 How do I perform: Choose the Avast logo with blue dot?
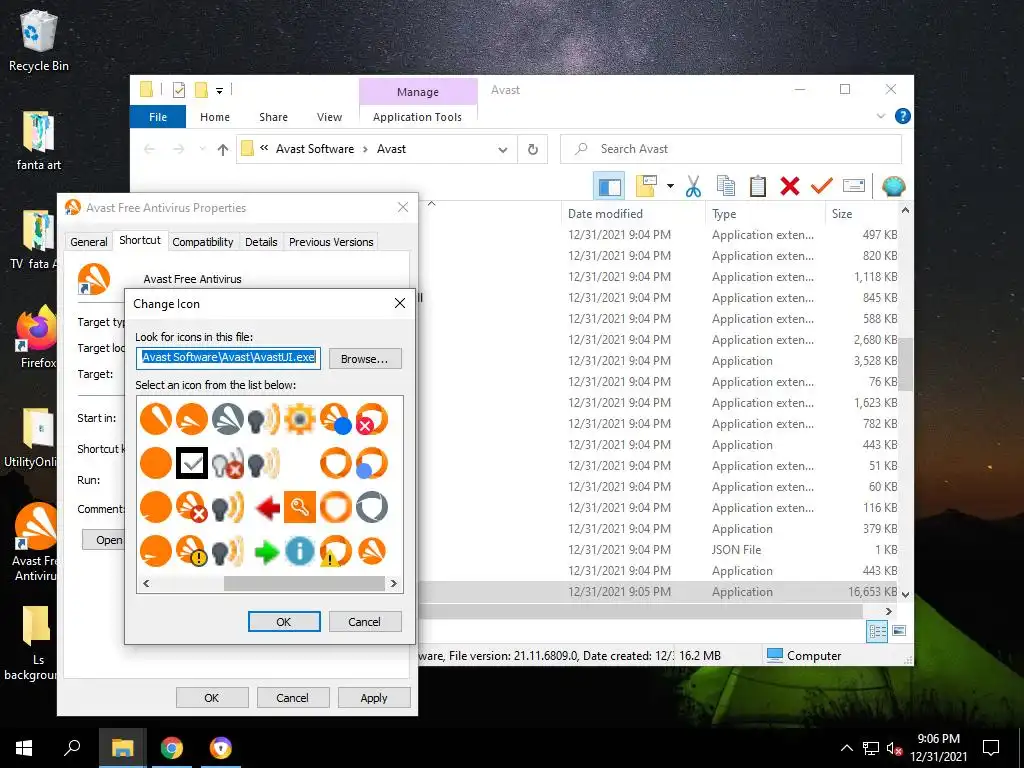click(x=336, y=419)
